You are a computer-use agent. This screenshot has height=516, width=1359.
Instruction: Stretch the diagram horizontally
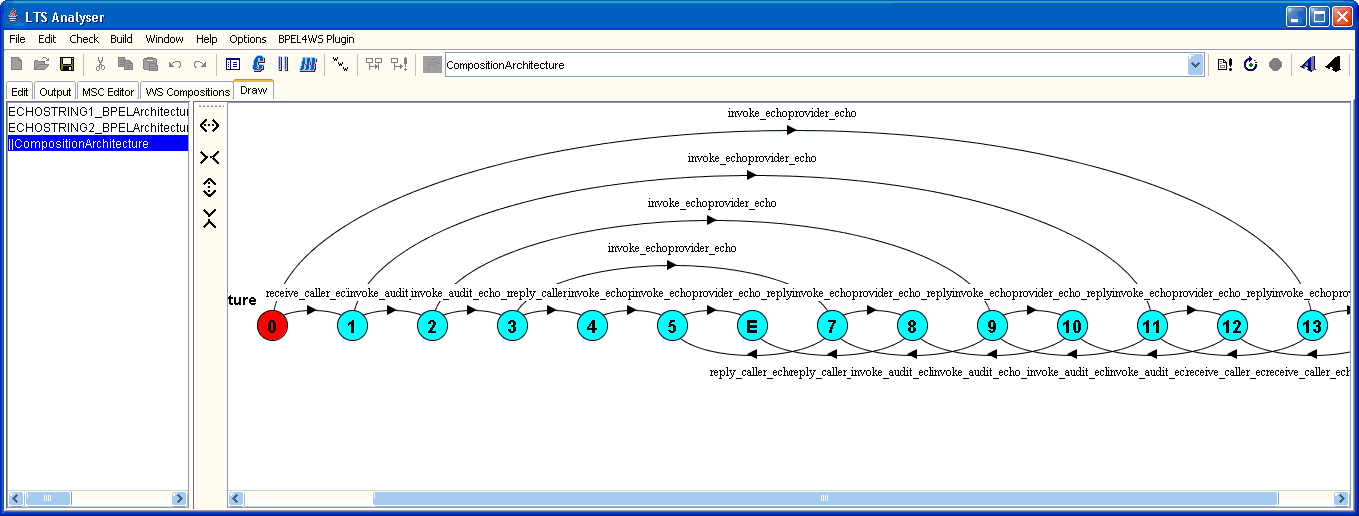pos(209,126)
